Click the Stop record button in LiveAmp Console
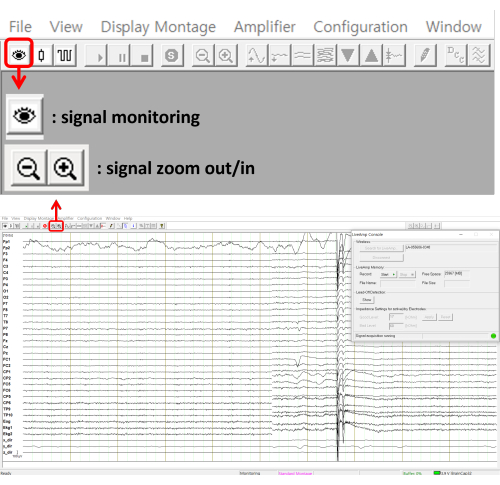Viewport: 500px width, 485px height. (x=407, y=274)
